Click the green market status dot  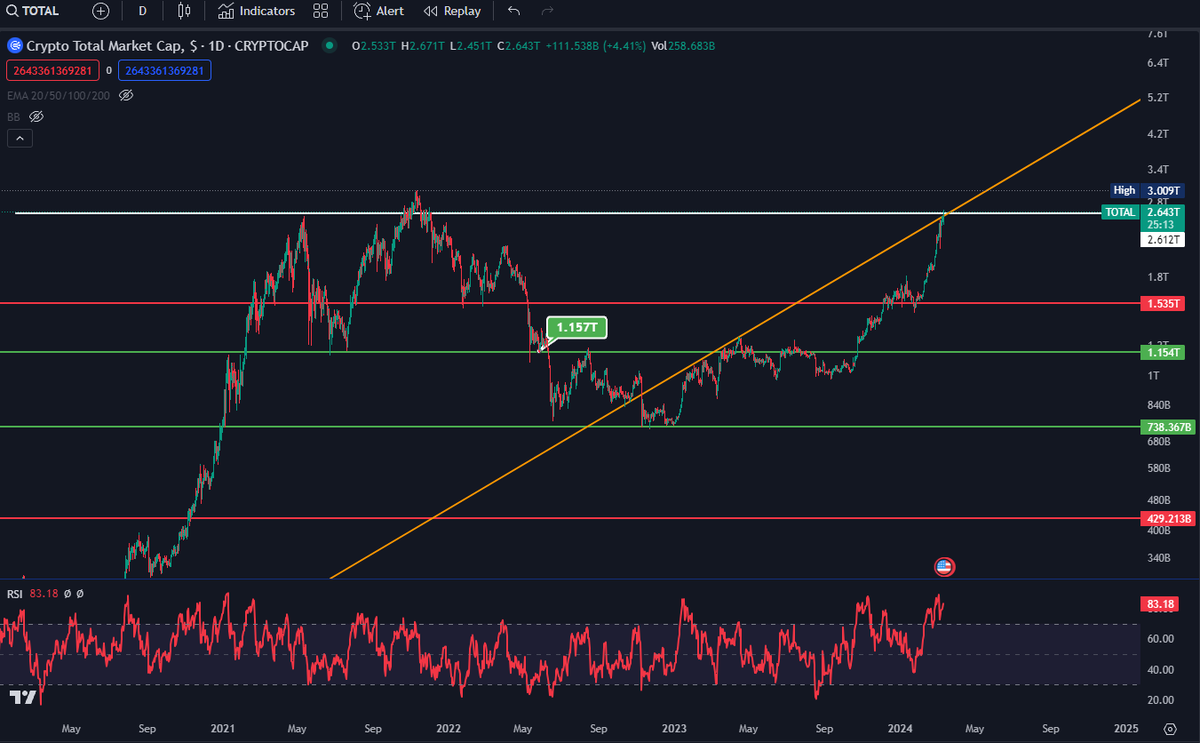[330, 46]
